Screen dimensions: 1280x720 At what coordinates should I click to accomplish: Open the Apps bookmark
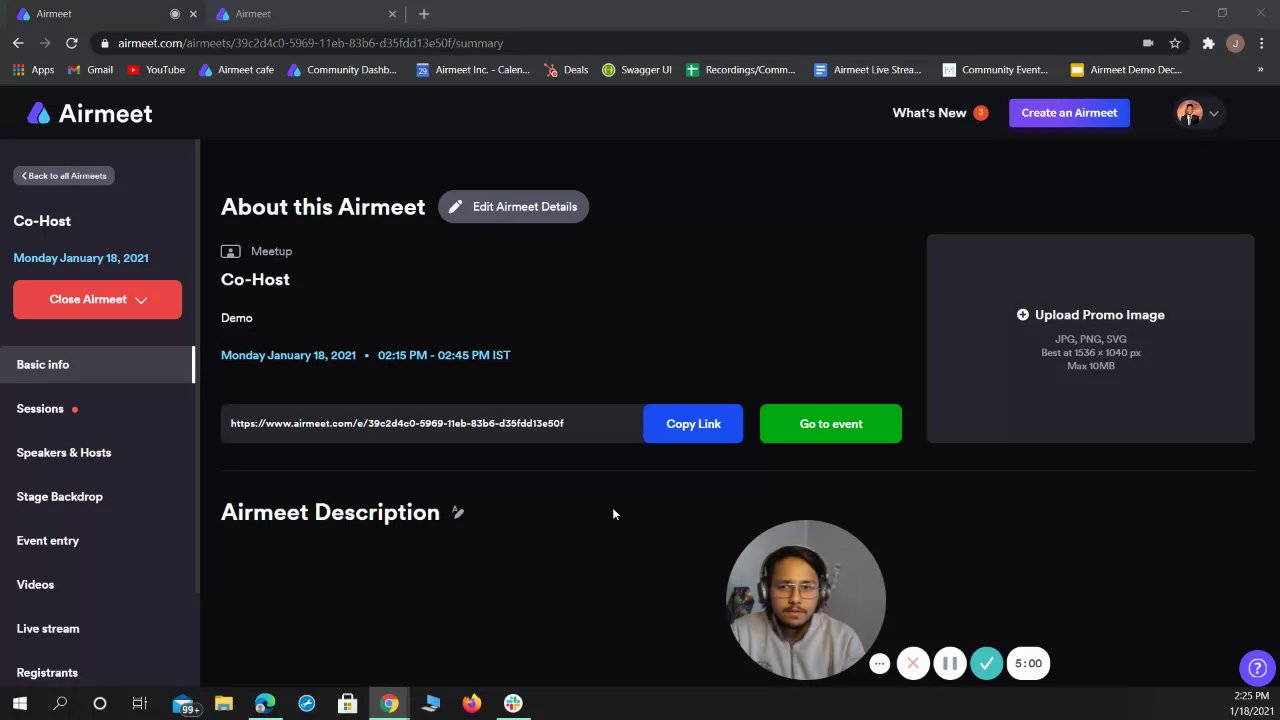[x=33, y=70]
